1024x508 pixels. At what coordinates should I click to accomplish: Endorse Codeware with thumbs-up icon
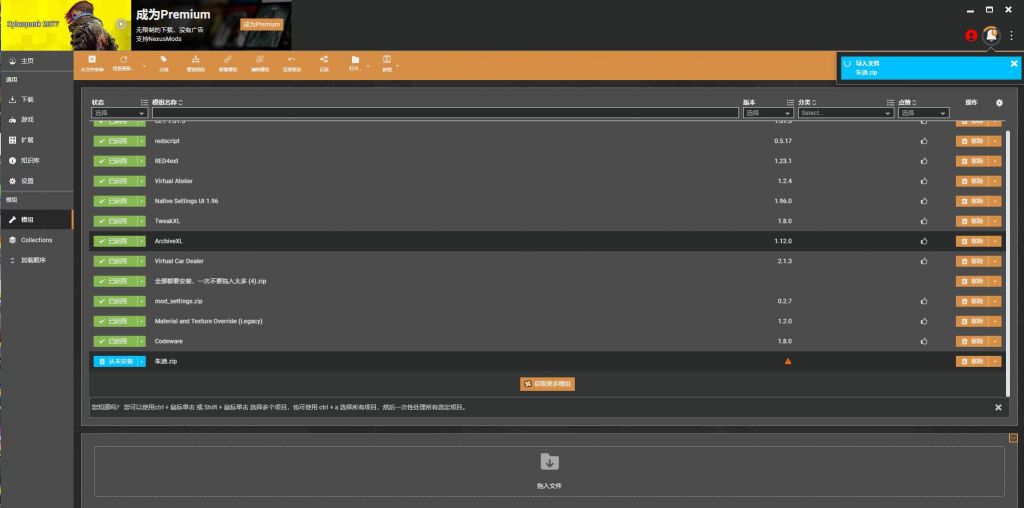pyautogui.click(x=924, y=341)
